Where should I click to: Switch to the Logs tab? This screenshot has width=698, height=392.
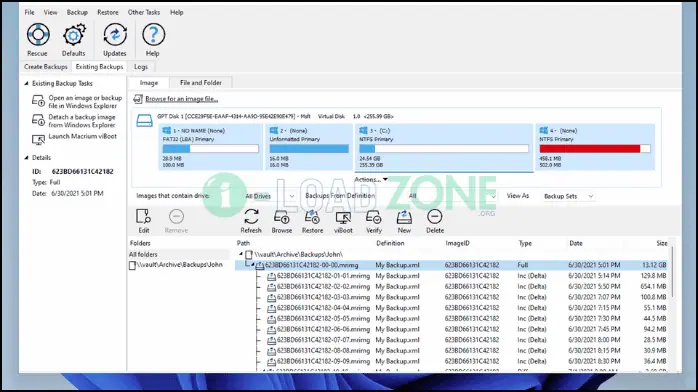tap(141, 67)
